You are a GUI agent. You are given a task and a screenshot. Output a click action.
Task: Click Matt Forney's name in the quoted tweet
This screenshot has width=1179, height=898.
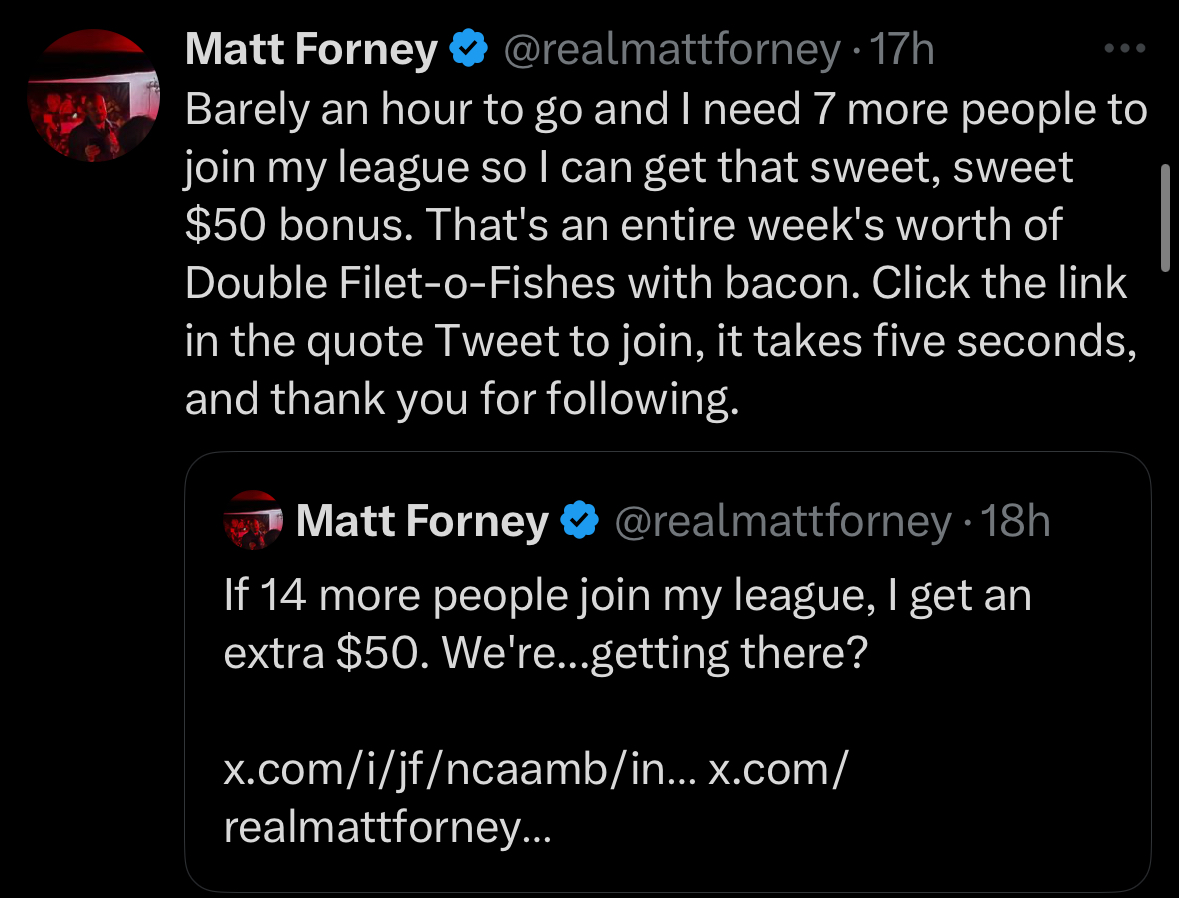click(x=422, y=520)
